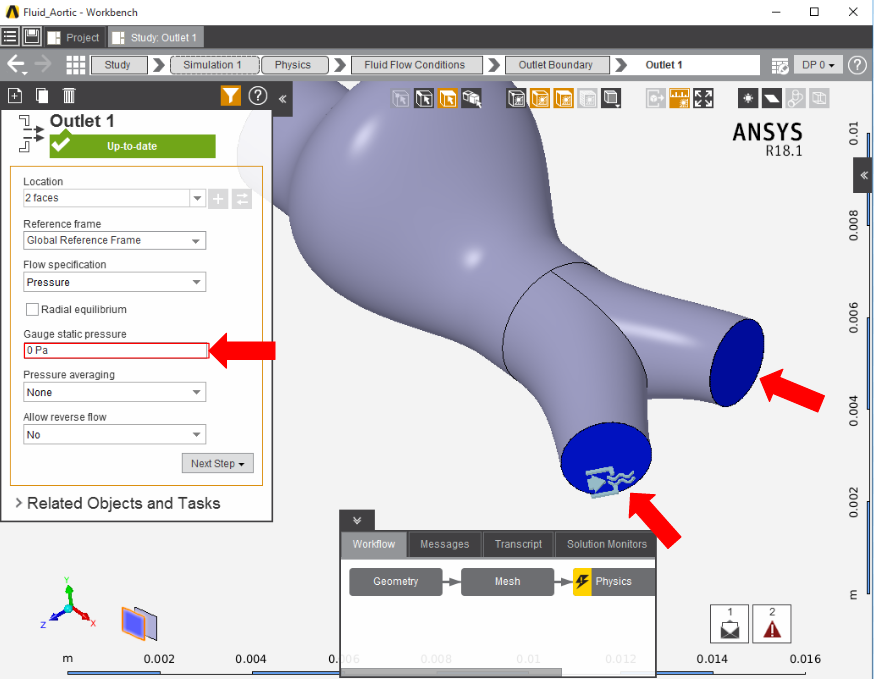Click the Physics workflow step

[x=614, y=581]
